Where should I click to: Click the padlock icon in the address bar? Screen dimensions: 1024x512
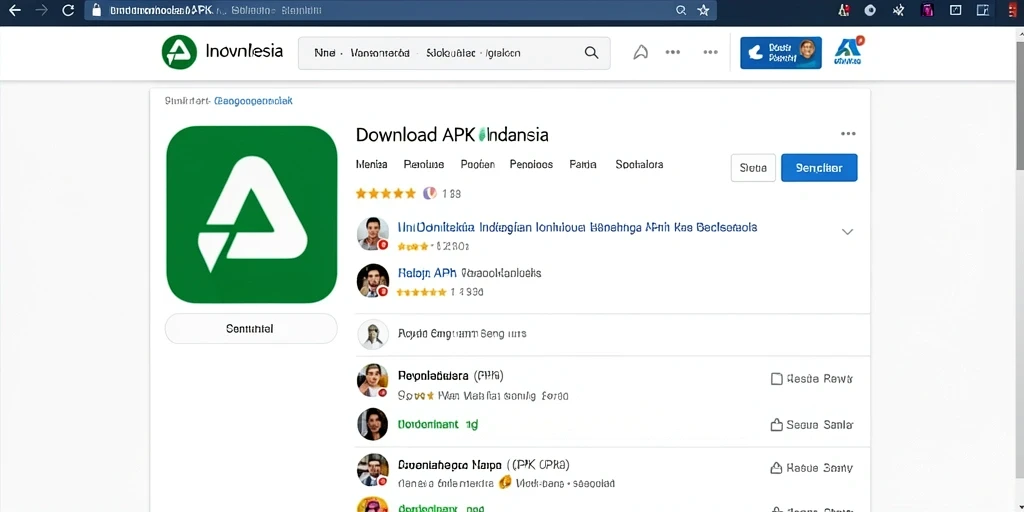pos(97,10)
